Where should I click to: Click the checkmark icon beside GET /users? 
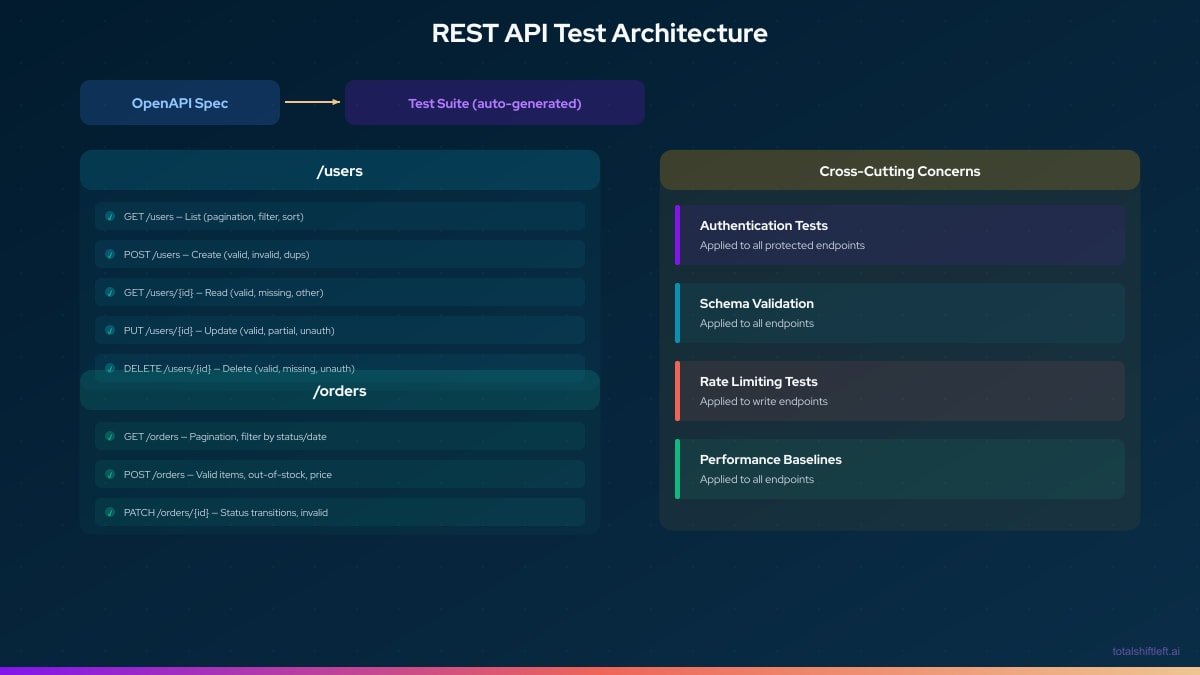(110, 216)
